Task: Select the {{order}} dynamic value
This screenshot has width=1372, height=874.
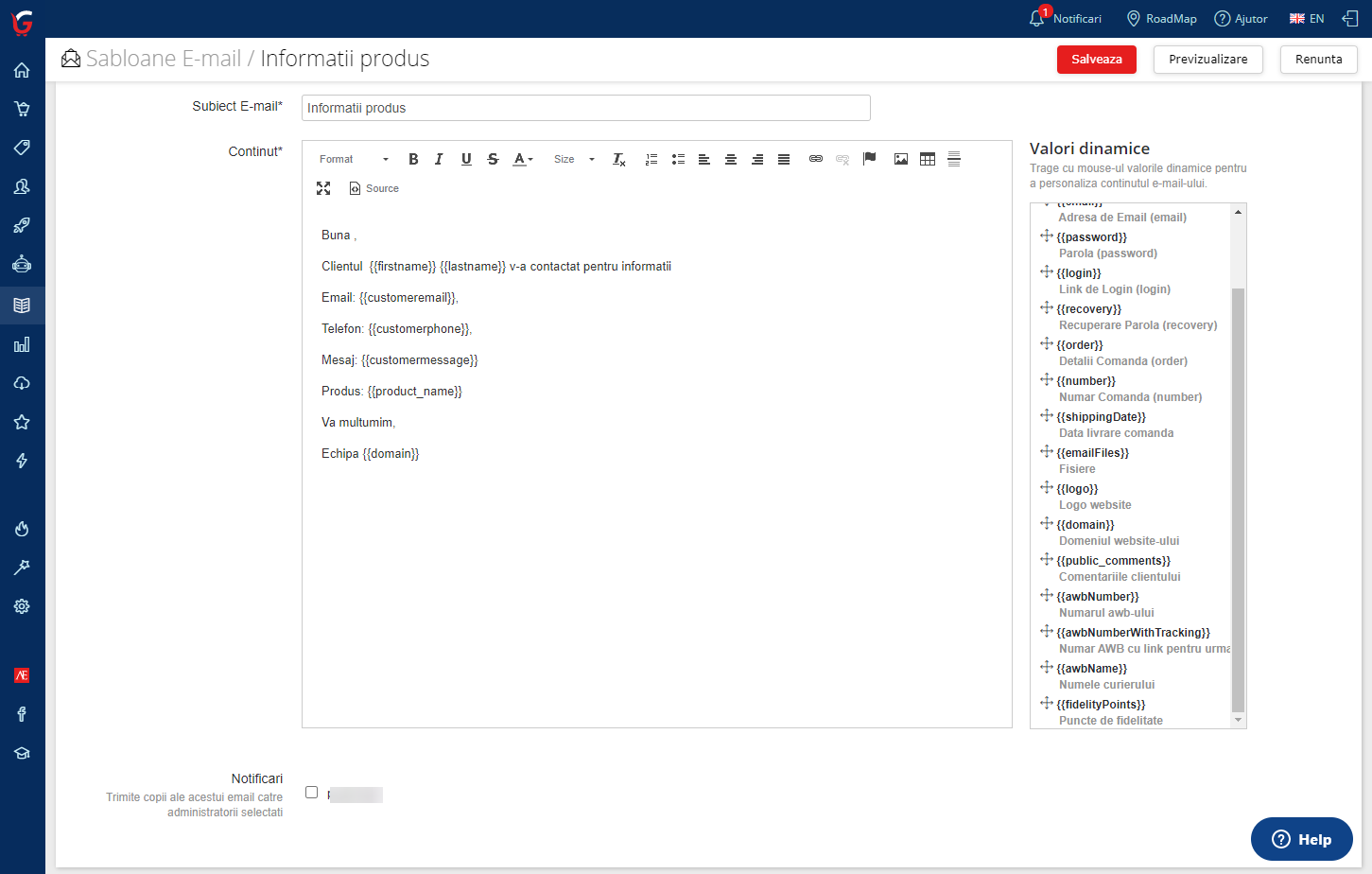Action: (1080, 345)
